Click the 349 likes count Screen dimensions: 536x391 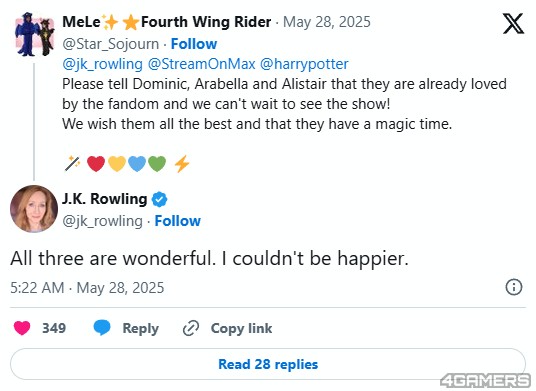pyautogui.click(x=54, y=328)
